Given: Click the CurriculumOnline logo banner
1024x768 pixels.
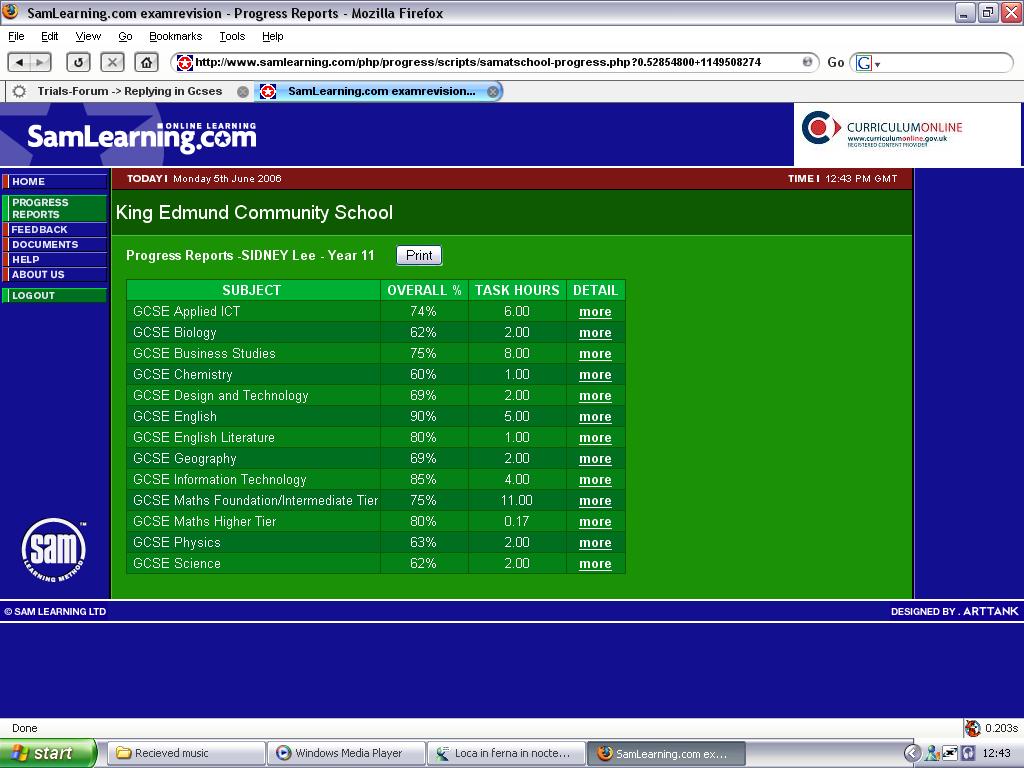Looking at the screenshot, I should [907, 134].
